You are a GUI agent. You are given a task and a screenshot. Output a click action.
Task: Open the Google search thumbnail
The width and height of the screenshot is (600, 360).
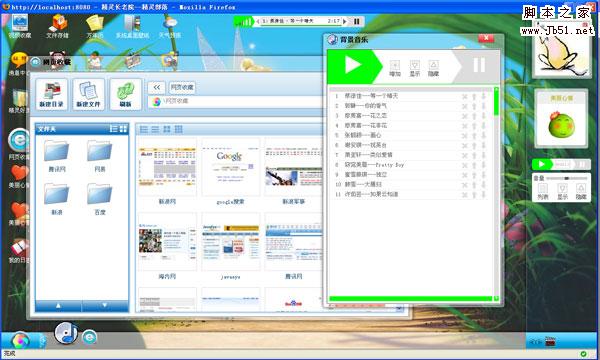click(x=230, y=167)
